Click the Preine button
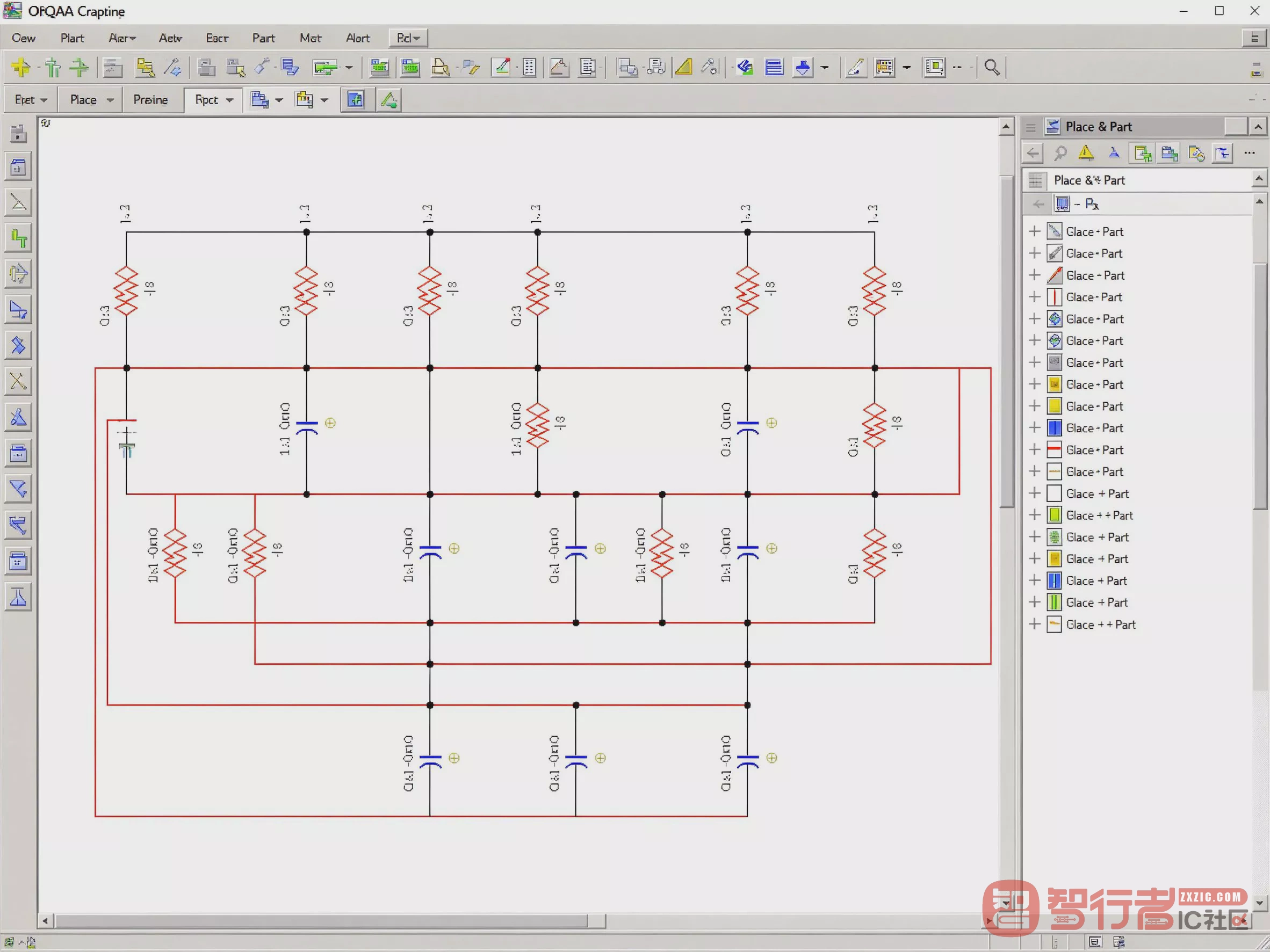Image resolution: width=1270 pixels, height=952 pixels. [150, 100]
